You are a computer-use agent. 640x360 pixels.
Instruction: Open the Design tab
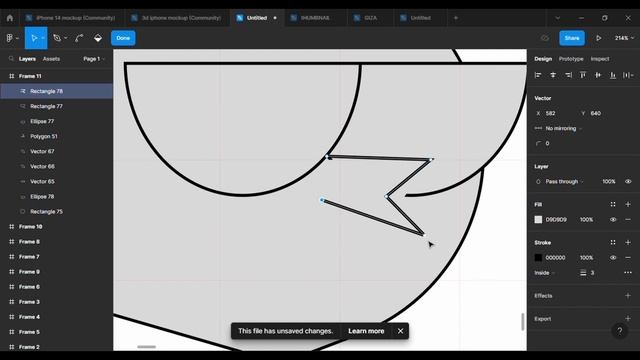click(543, 59)
